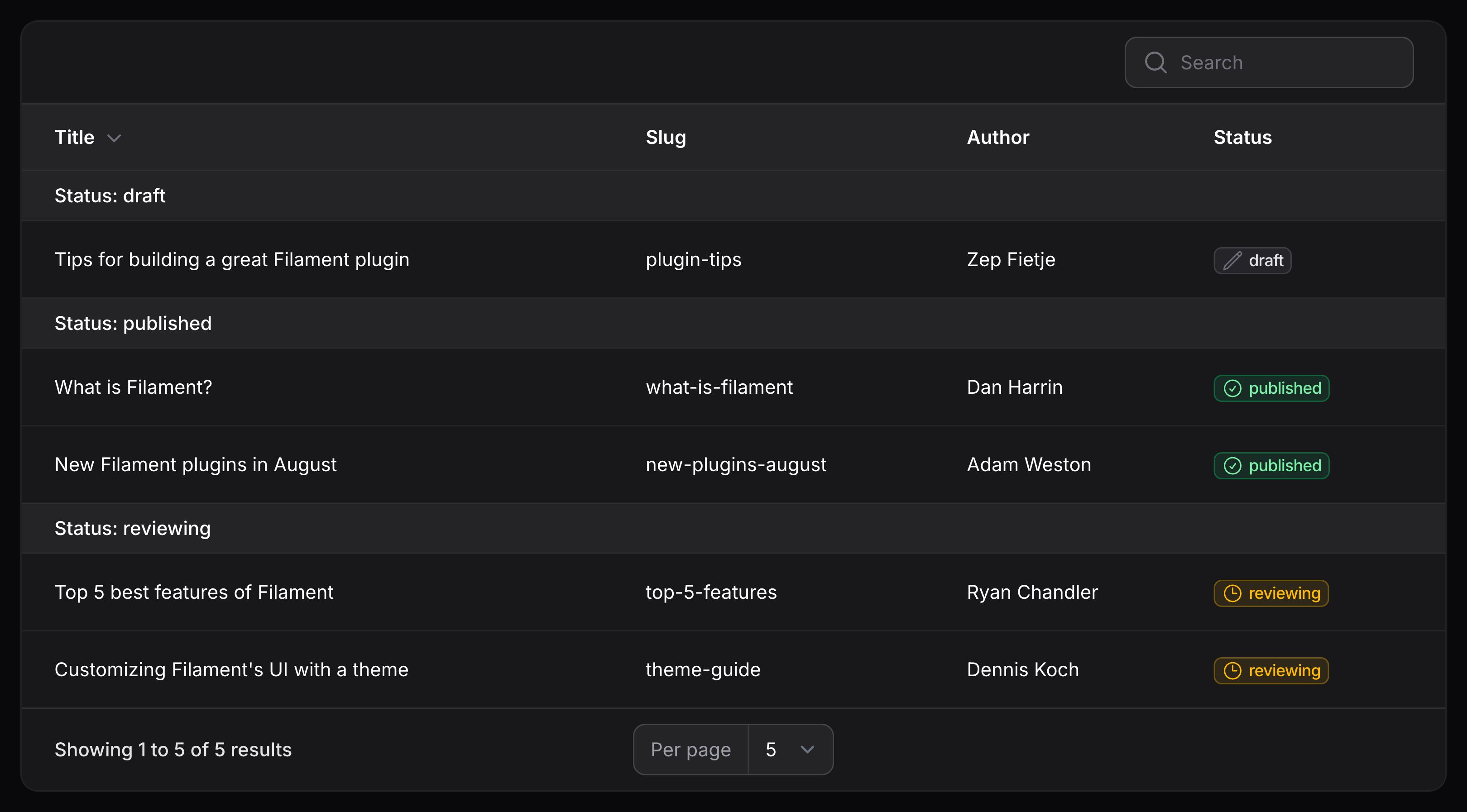The image size is (1467, 812).
Task: Click the Status column header
Action: pyautogui.click(x=1242, y=137)
